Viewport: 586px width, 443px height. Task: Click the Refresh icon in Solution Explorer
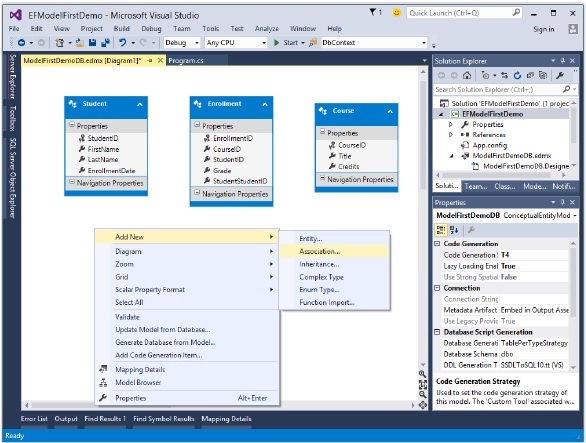click(517, 76)
